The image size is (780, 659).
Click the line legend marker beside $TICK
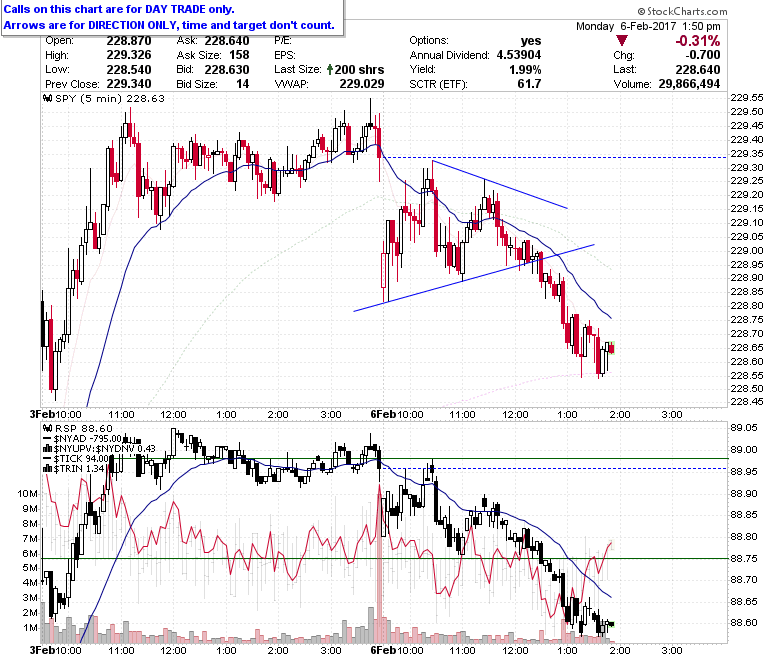pyautogui.click(x=48, y=459)
